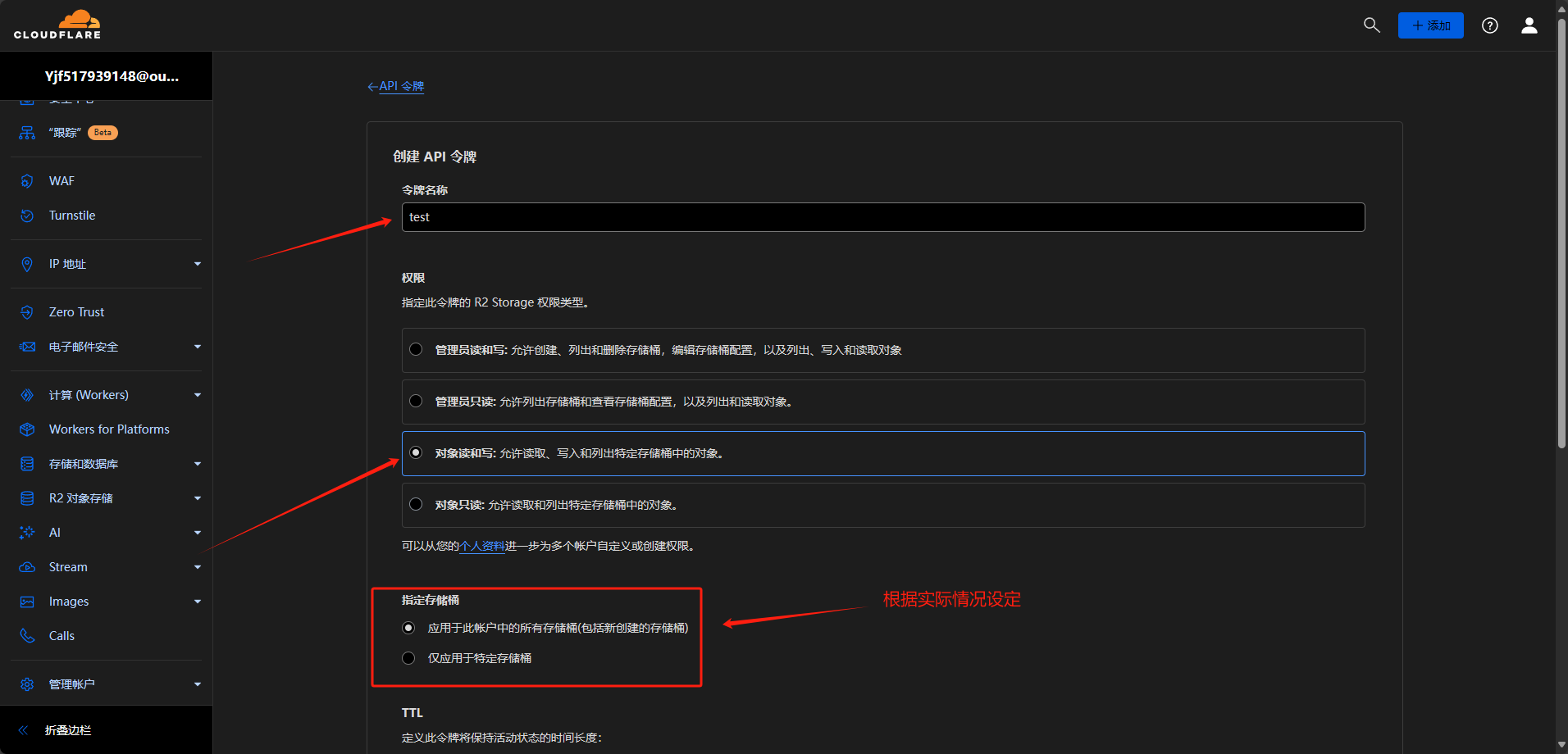Click the R2 对象存储 icon
Screen dimensions: 1568x754
coord(27,498)
